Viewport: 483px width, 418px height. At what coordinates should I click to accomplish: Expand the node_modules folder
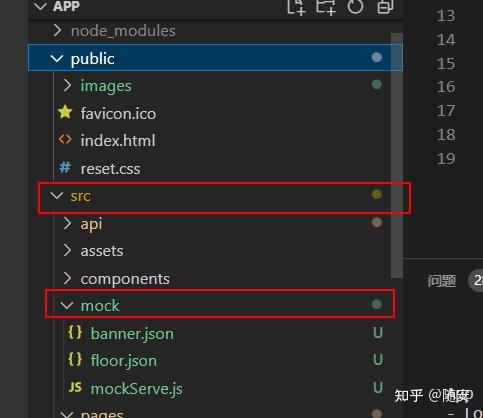coord(57,30)
